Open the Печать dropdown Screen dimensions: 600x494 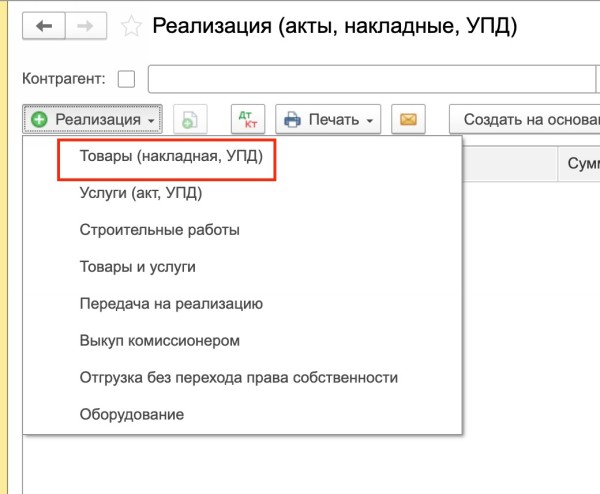coord(328,119)
